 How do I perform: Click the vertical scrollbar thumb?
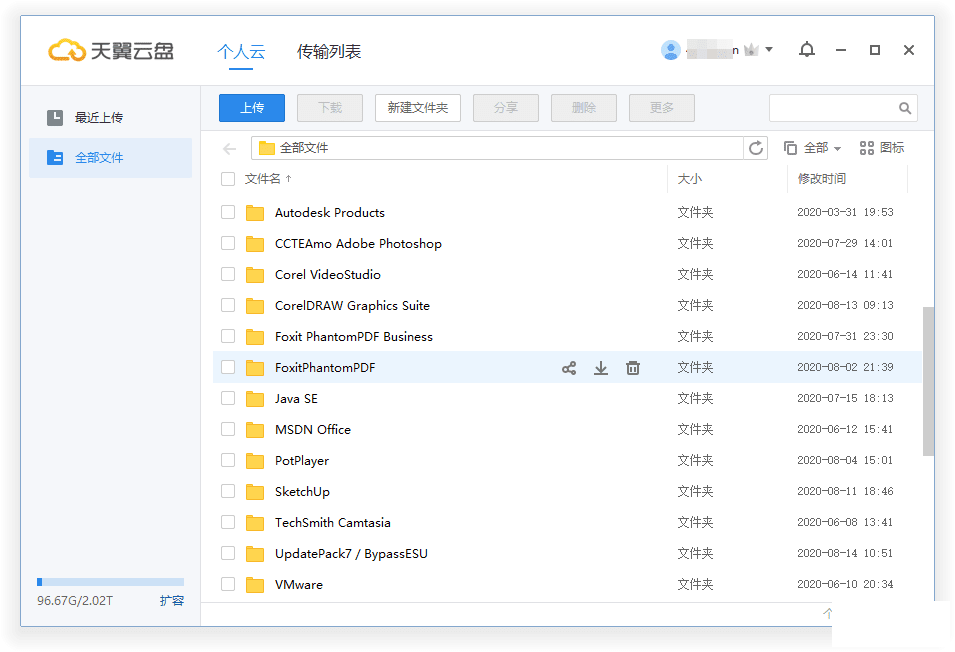(x=928, y=382)
